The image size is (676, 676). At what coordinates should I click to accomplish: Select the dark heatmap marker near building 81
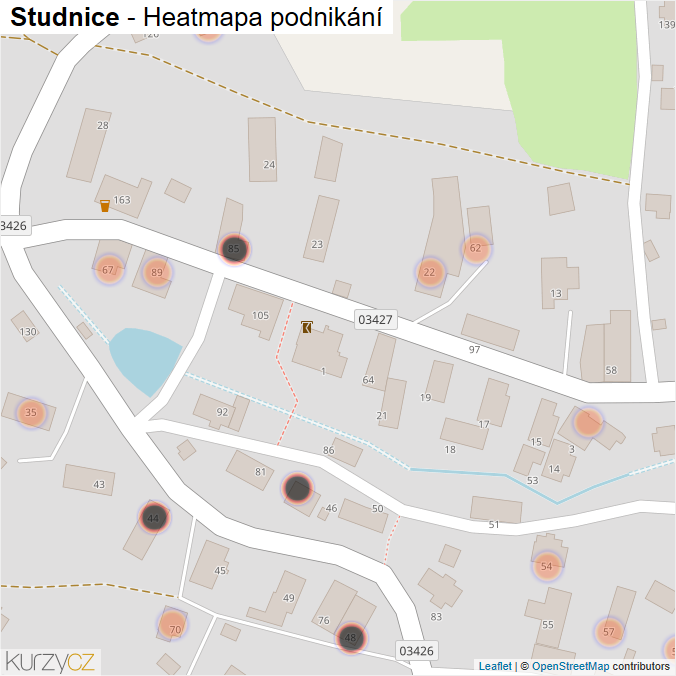(x=297, y=488)
